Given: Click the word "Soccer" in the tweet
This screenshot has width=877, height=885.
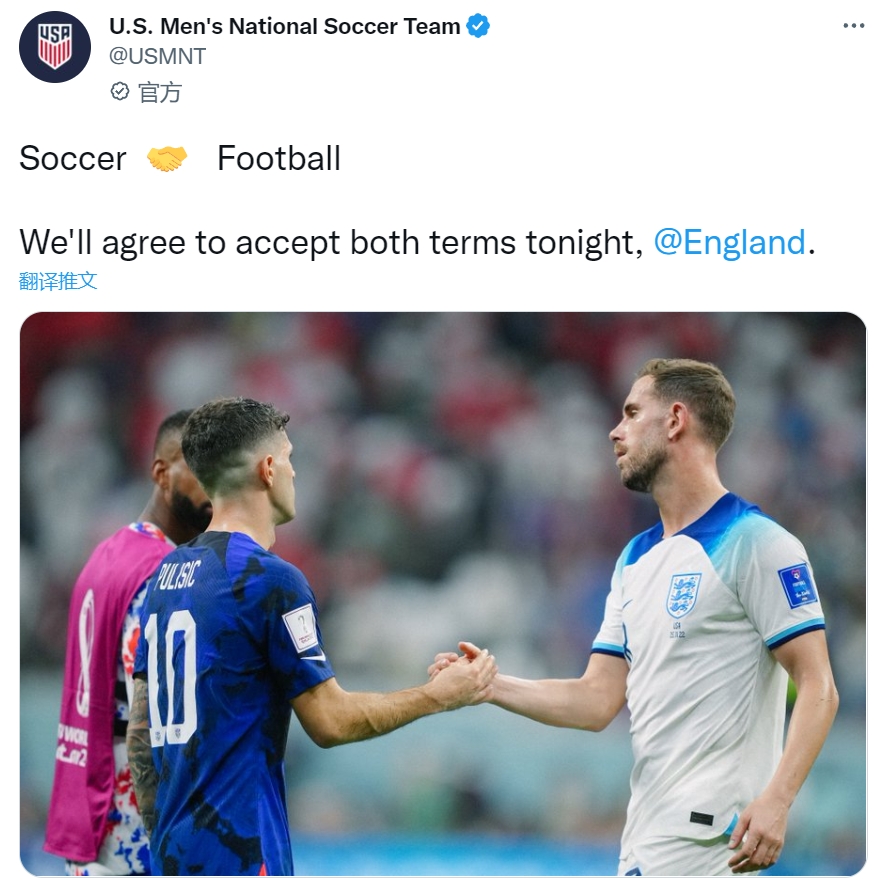Looking at the screenshot, I should pyautogui.click(x=72, y=158).
